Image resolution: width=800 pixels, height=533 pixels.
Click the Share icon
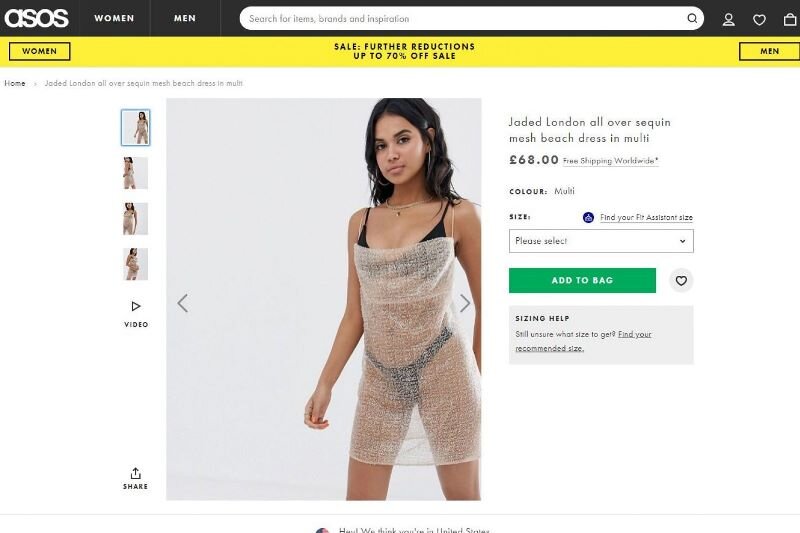[x=135, y=478]
